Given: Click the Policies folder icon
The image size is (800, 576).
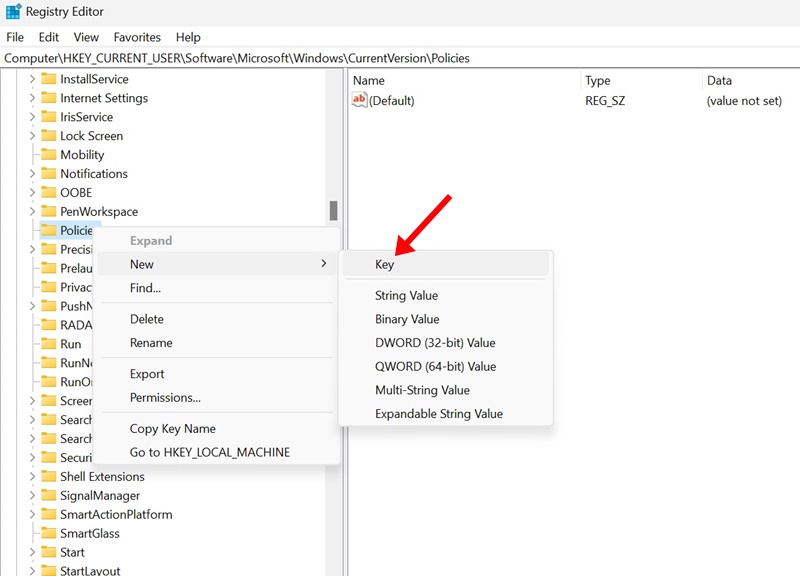Looking at the screenshot, I should pyautogui.click(x=48, y=231).
